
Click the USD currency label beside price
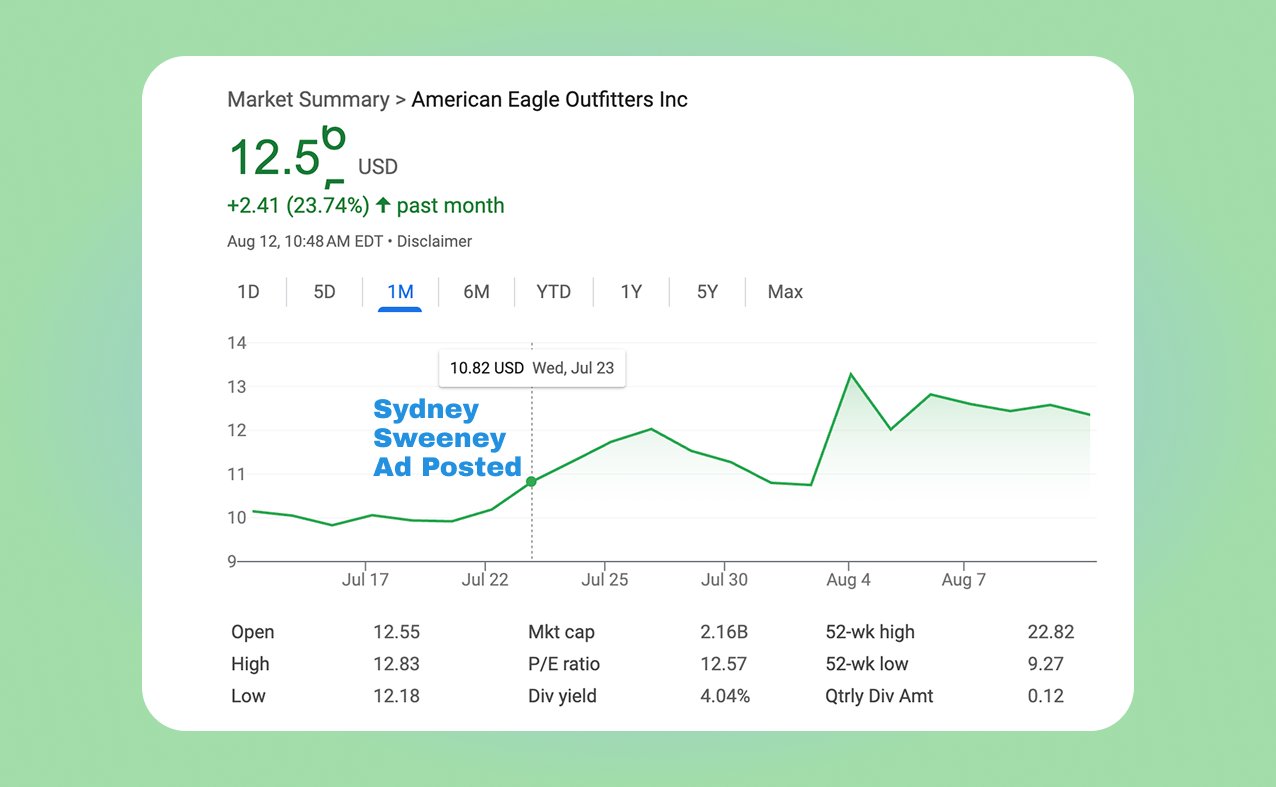pos(378,167)
